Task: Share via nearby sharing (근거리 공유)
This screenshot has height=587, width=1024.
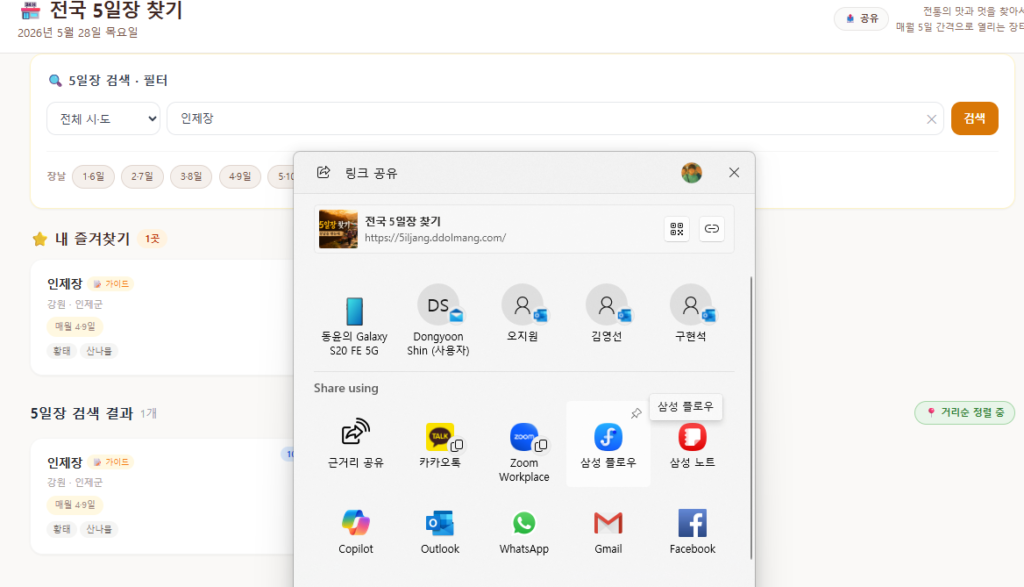Action: click(x=355, y=443)
